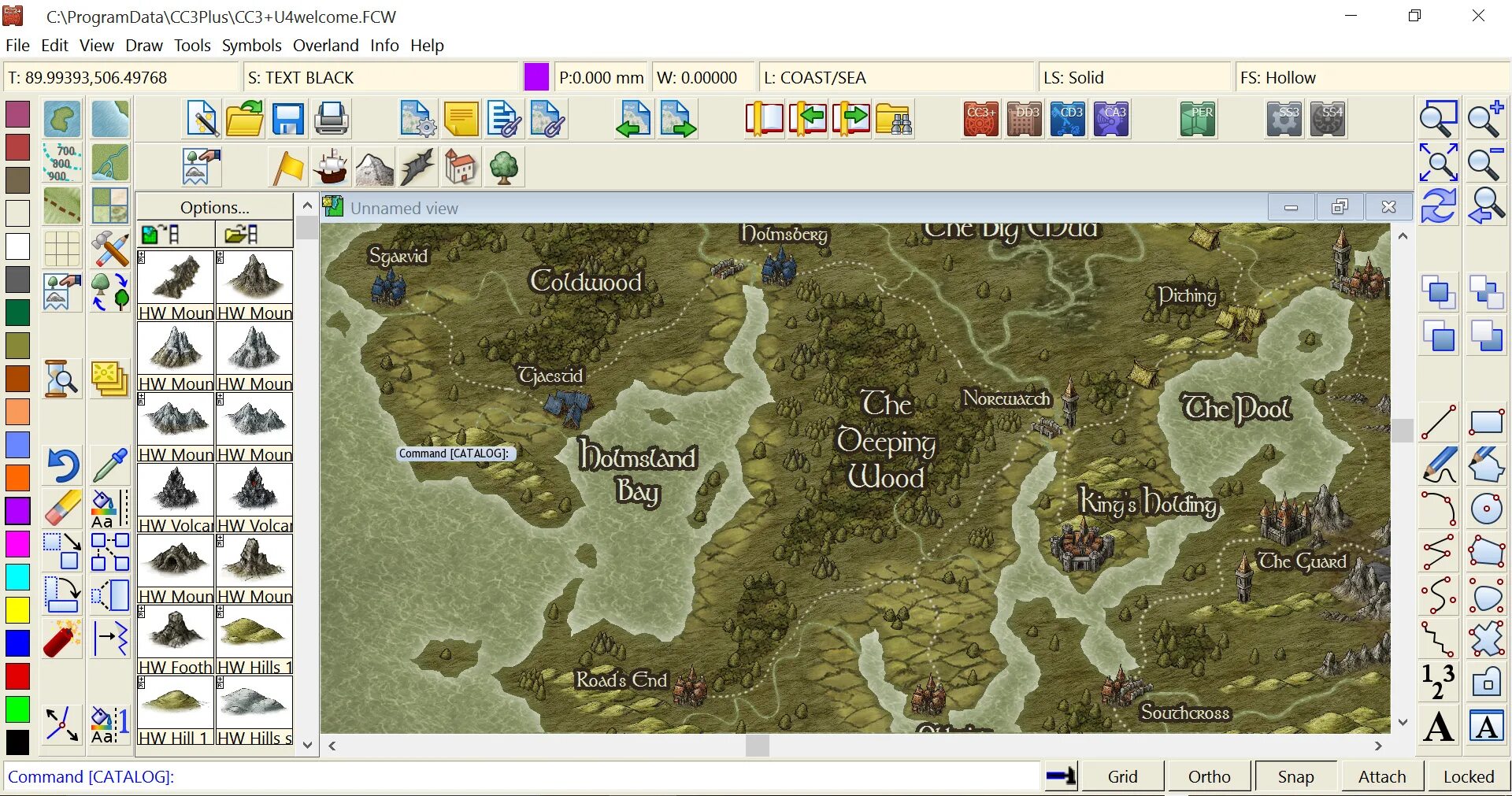The width and height of the screenshot is (1512, 796).
Task: Toggle the Grid button
Action: pos(1122,777)
